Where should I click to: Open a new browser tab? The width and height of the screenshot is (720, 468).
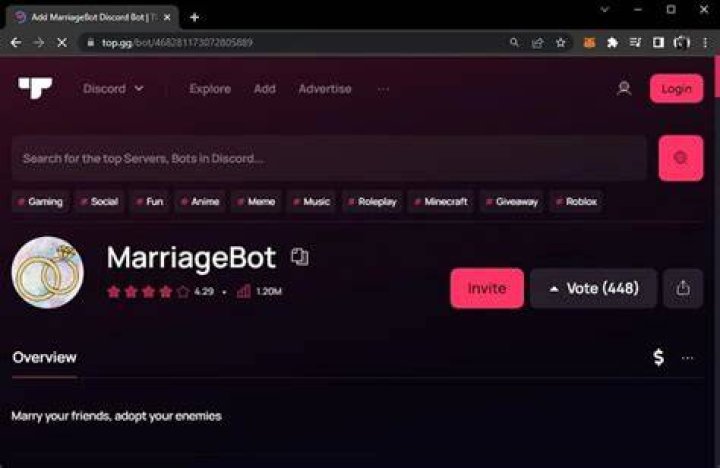[194, 17]
